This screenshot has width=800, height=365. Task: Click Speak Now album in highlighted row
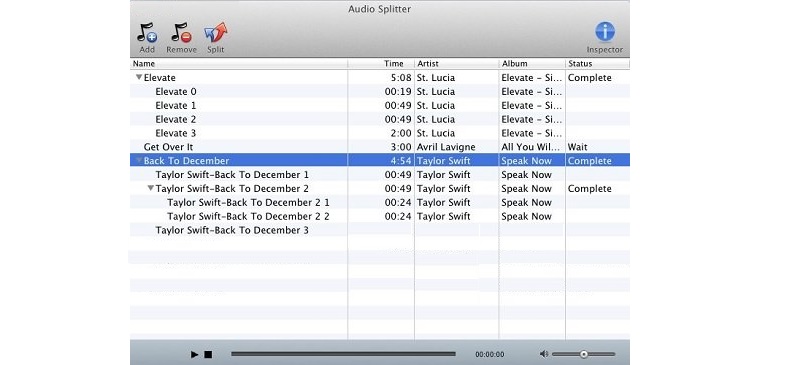pyautogui.click(x=527, y=161)
